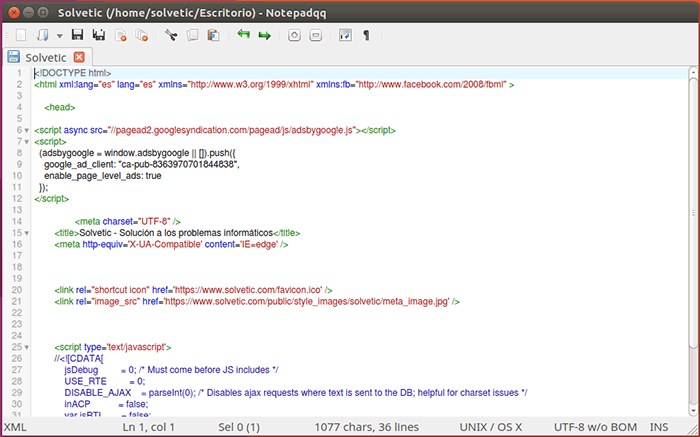Click 'DISABLE_AJAX' on line 29
This screenshot has width=700, height=437.
98,393
